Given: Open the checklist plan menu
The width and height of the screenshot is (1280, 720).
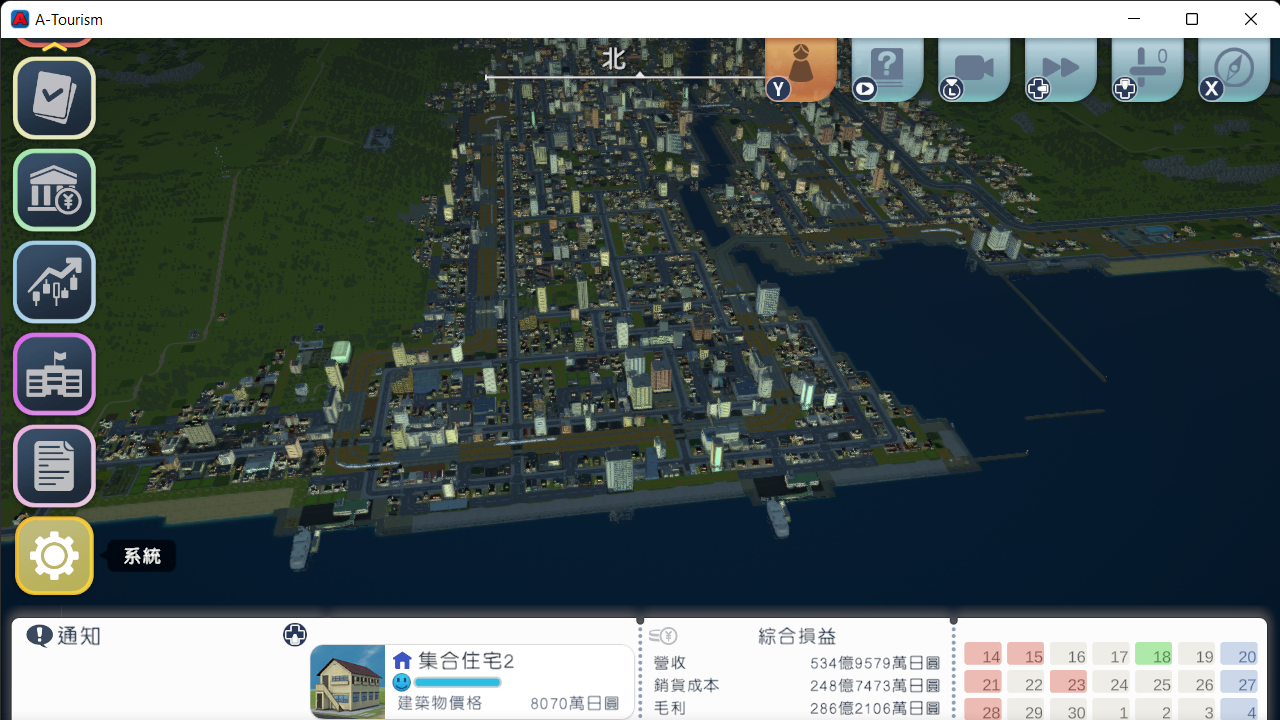Looking at the screenshot, I should pyautogui.click(x=54, y=98).
